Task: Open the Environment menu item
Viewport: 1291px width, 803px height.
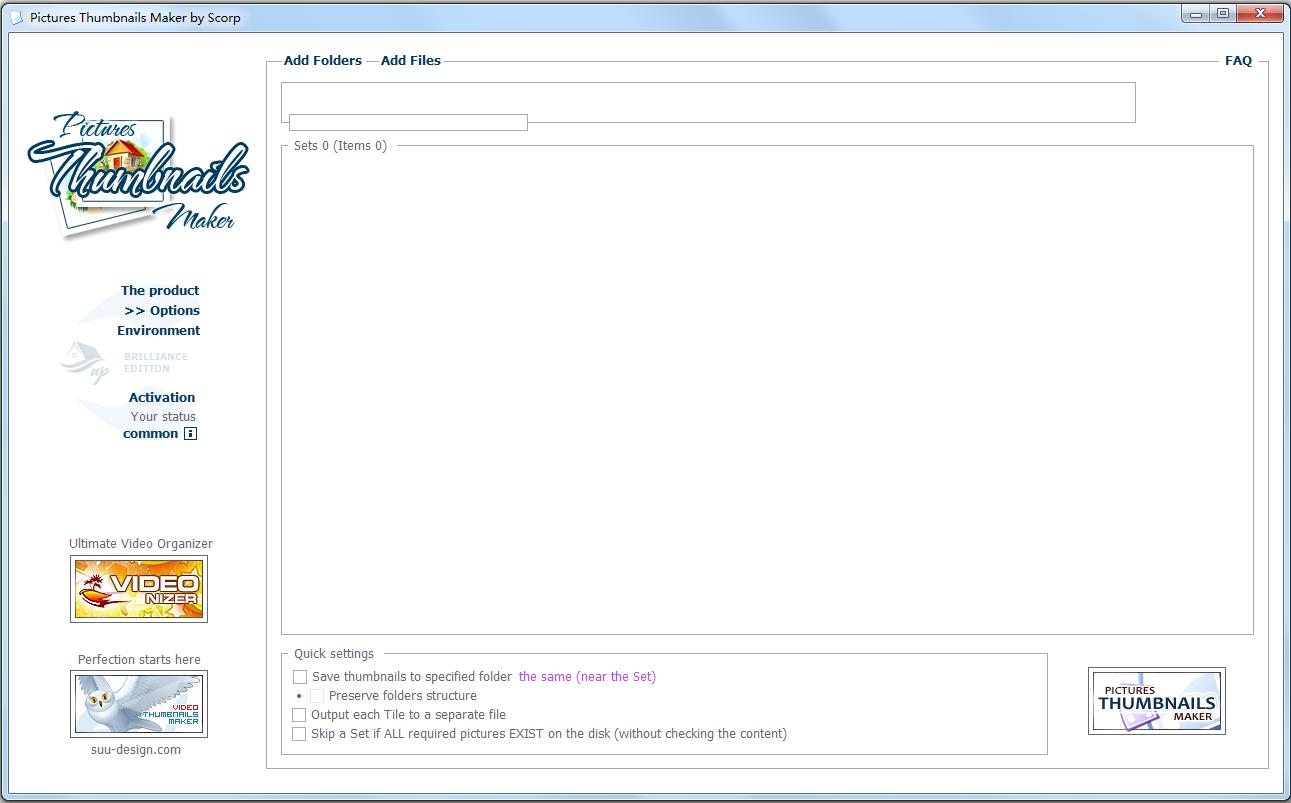Action: [x=159, y=330]
